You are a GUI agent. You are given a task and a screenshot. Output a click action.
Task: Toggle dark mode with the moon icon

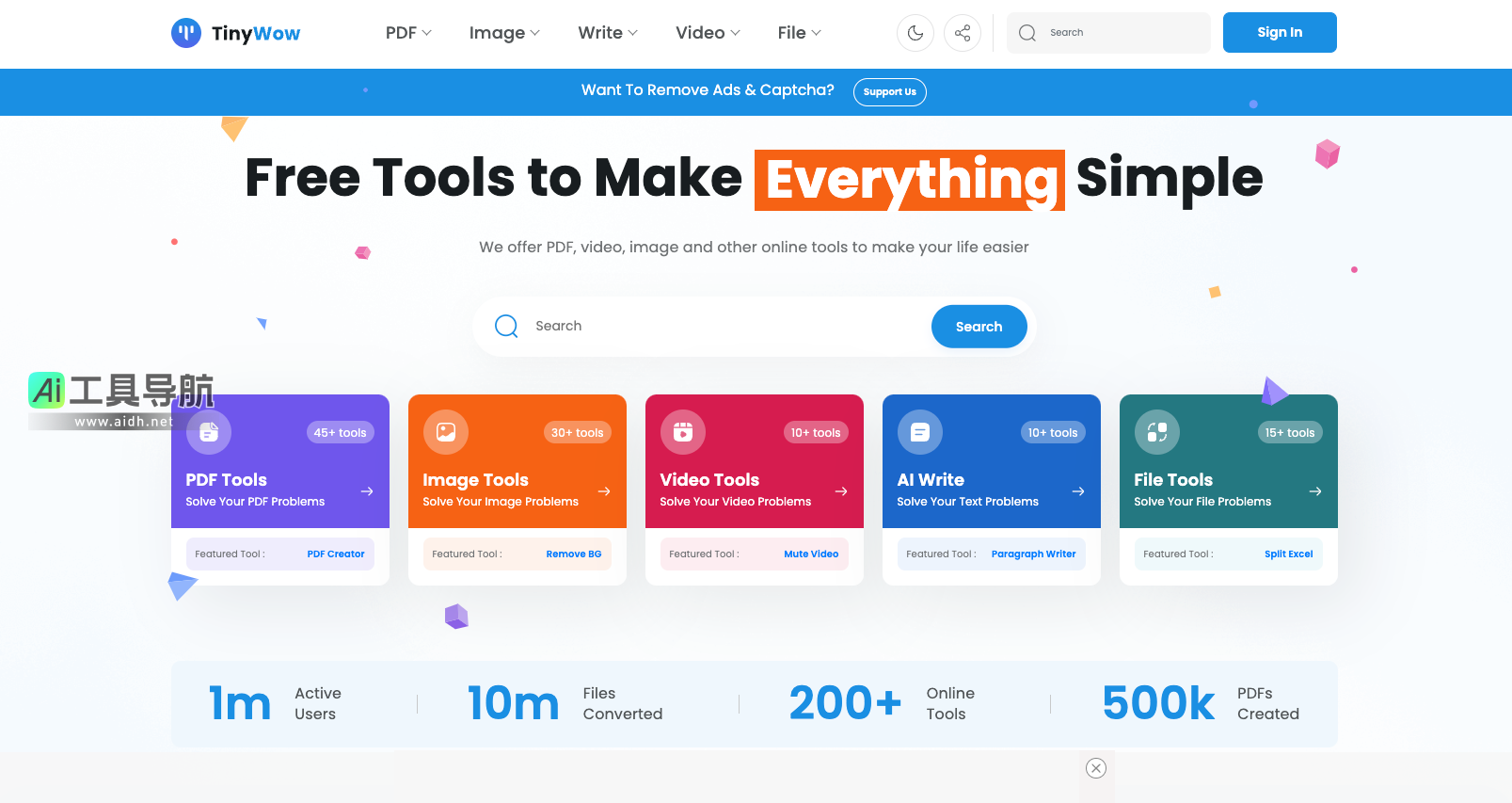coord(915,33)
